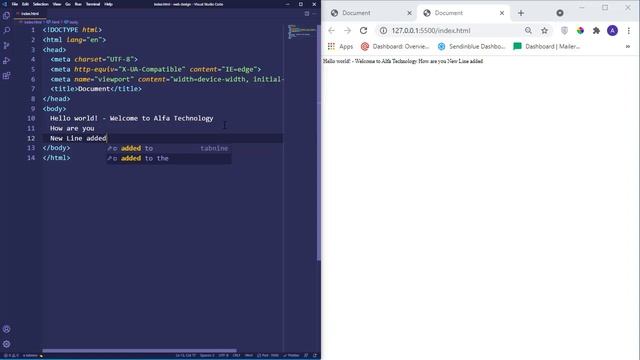Click the Chrome address bar URL

coord(431,31)
